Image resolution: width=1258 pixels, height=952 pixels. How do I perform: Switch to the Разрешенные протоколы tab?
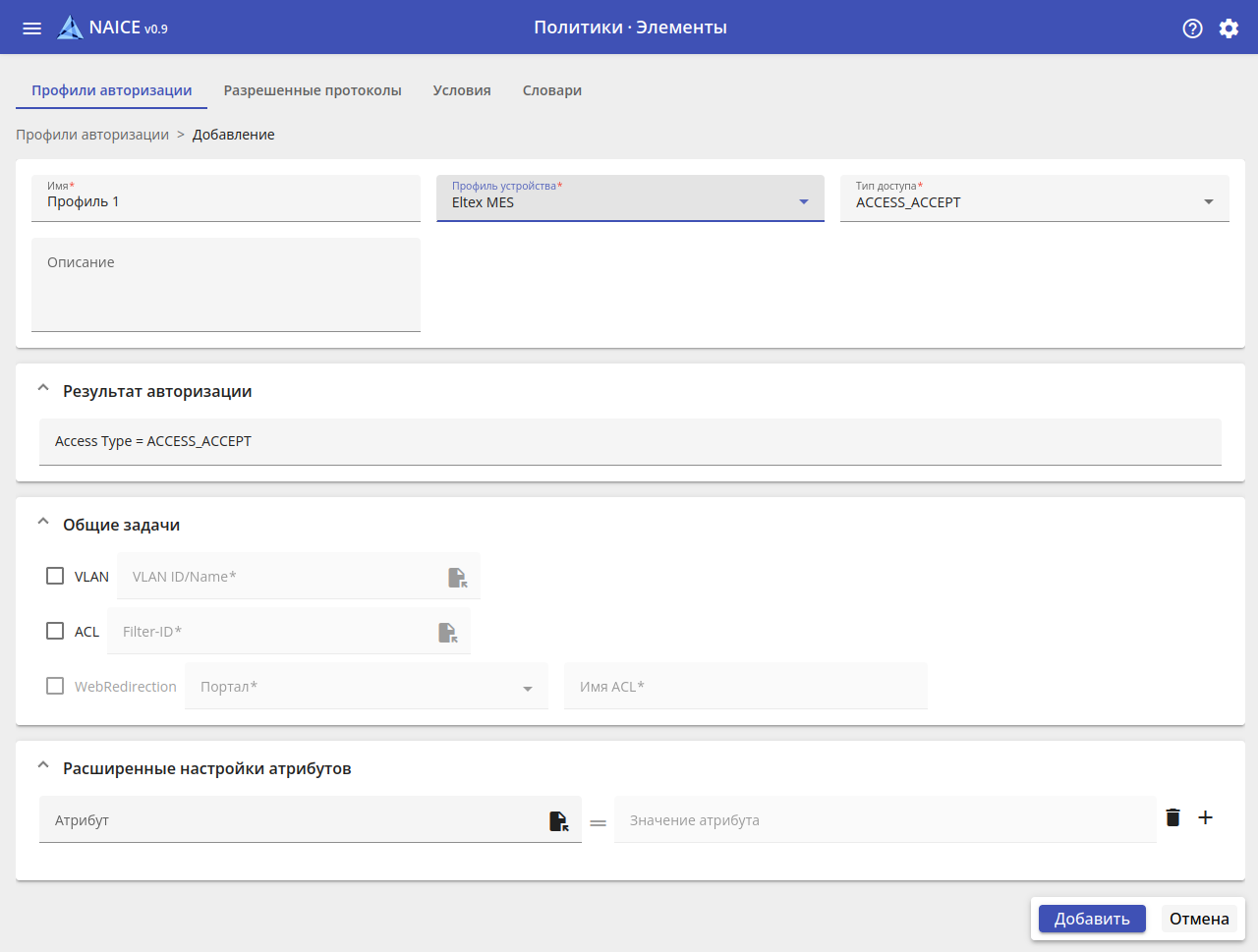[313, 90]
